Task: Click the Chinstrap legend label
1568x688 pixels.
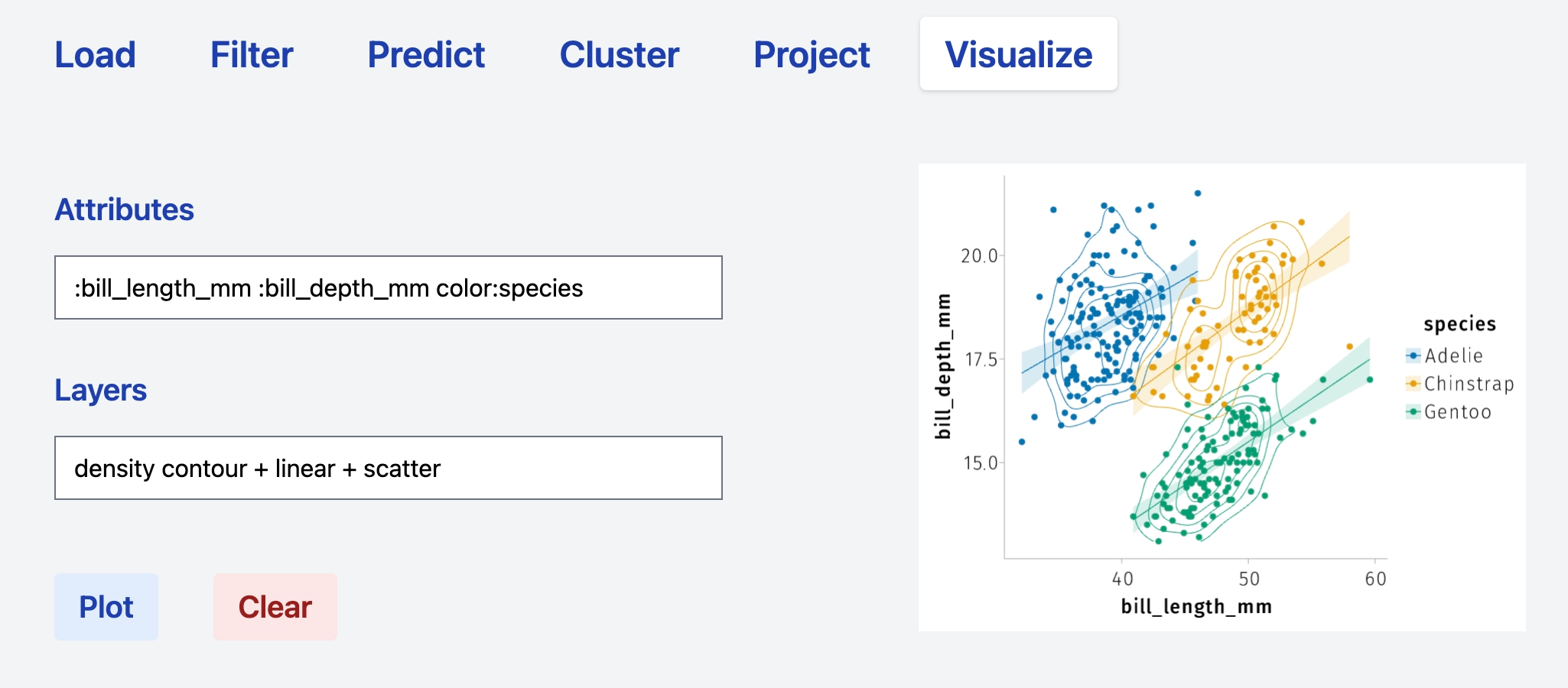Action: coord(1469,384)
